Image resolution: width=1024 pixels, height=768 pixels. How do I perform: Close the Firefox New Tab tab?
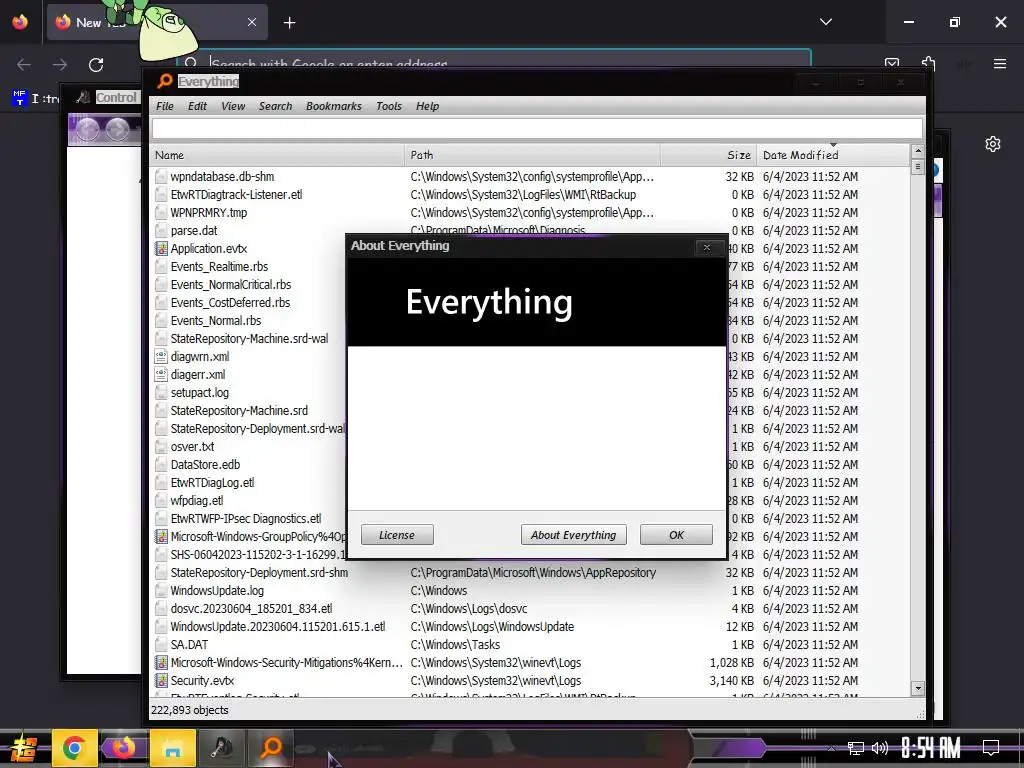click(x=252, y=22)
